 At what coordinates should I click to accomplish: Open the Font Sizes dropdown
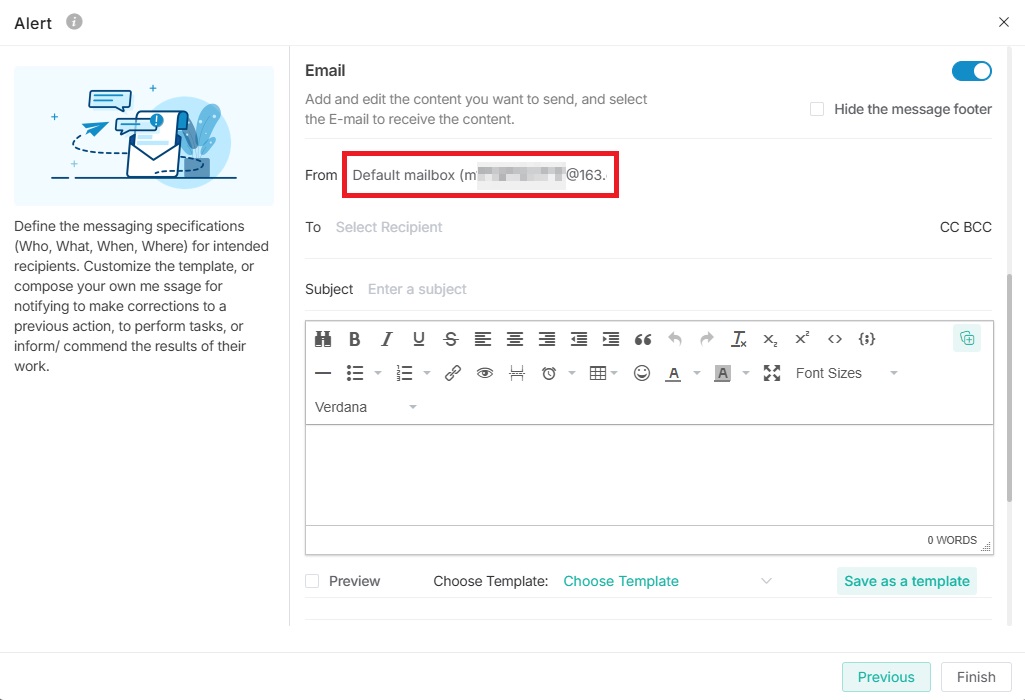(846, 373)
